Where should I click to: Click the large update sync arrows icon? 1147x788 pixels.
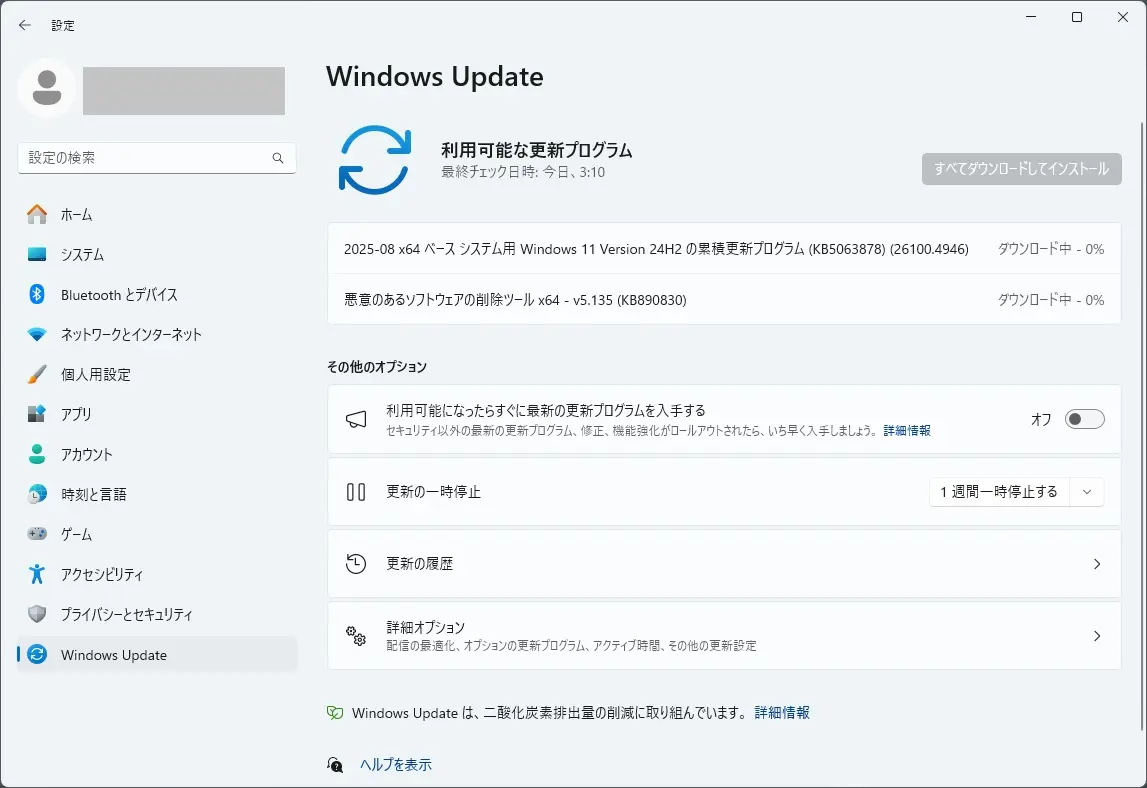click(x=375, y=160)
